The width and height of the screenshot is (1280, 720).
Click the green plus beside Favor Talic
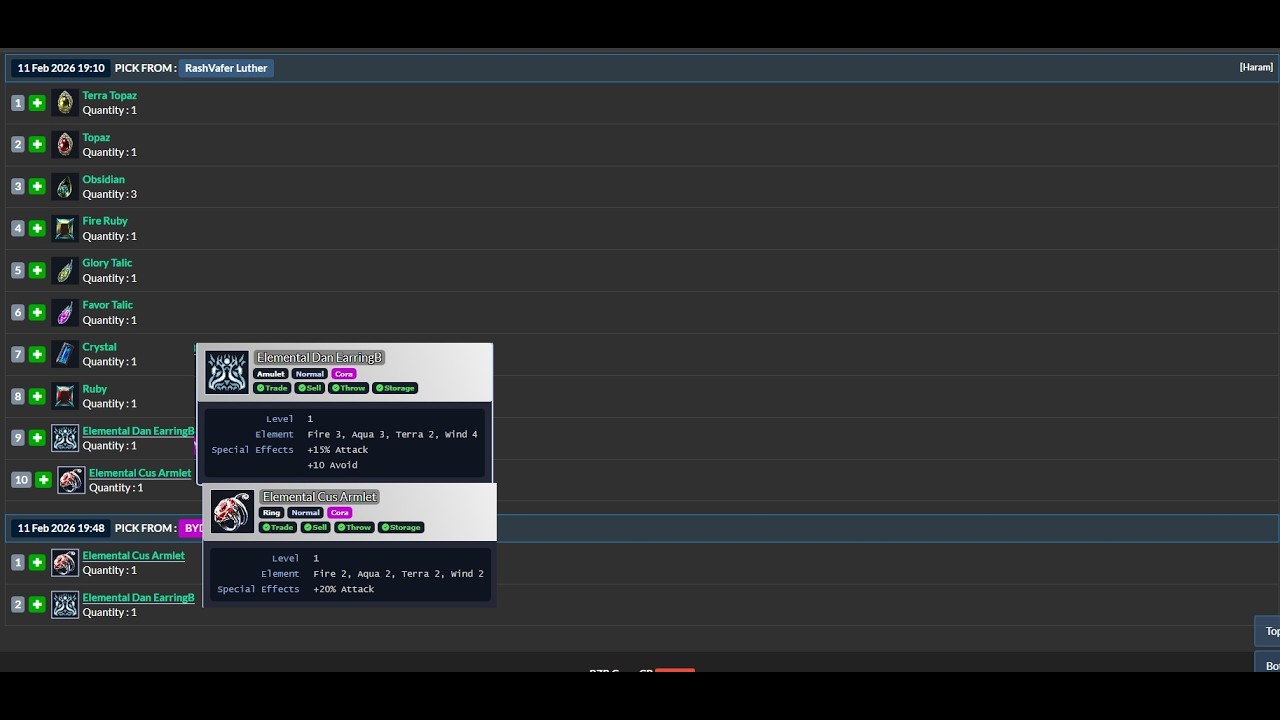coord(37,313)
